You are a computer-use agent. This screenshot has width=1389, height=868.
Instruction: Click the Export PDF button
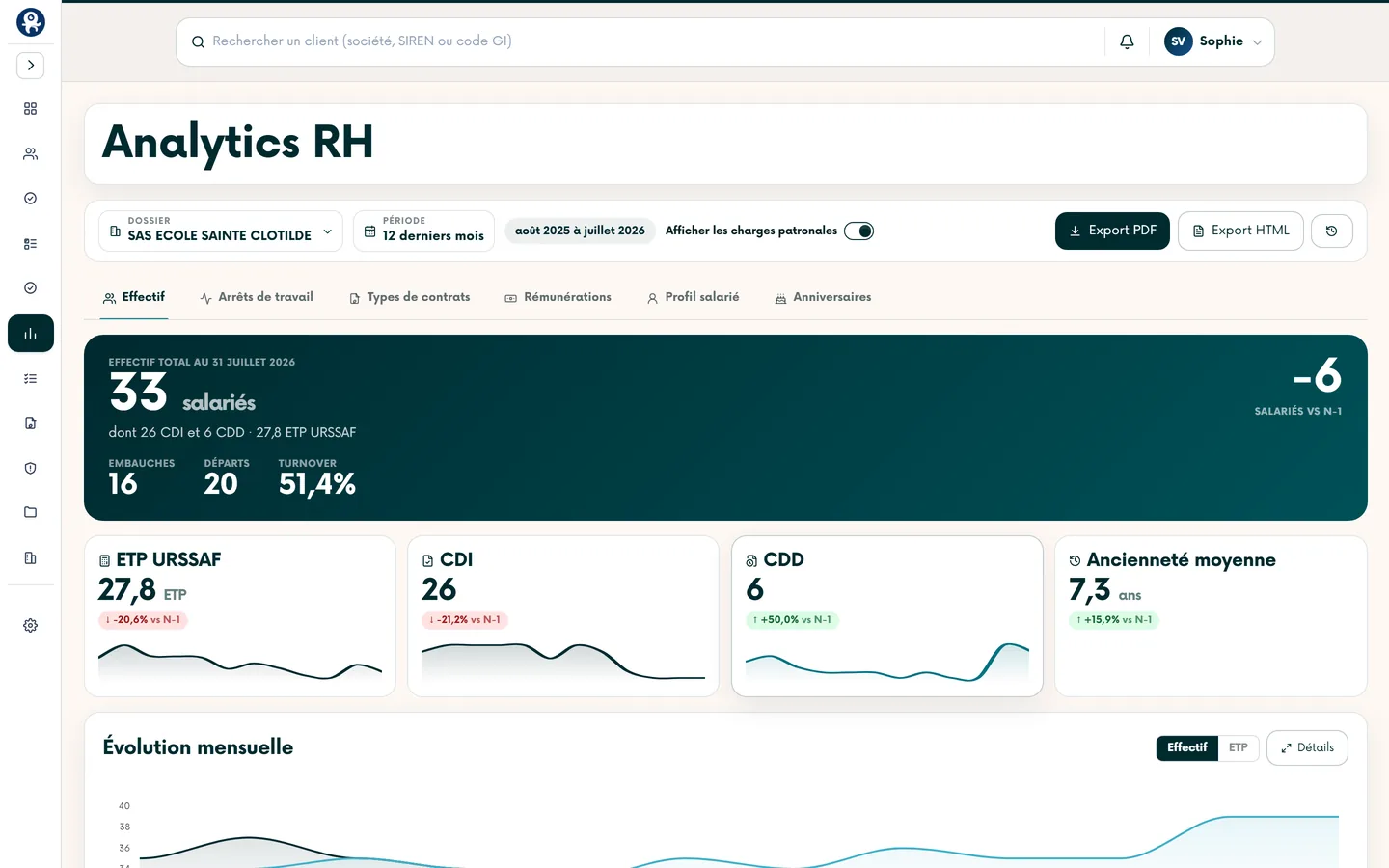[1112, 231]
